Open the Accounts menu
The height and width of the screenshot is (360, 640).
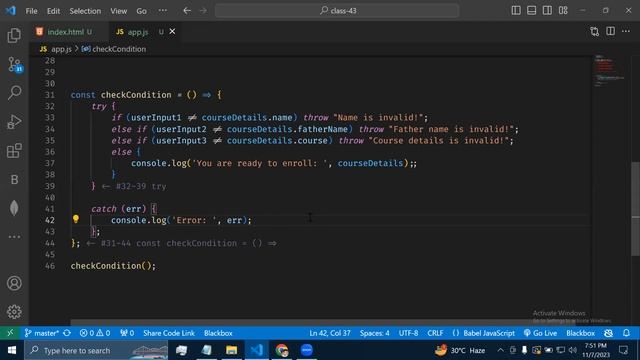coord(14,283)
